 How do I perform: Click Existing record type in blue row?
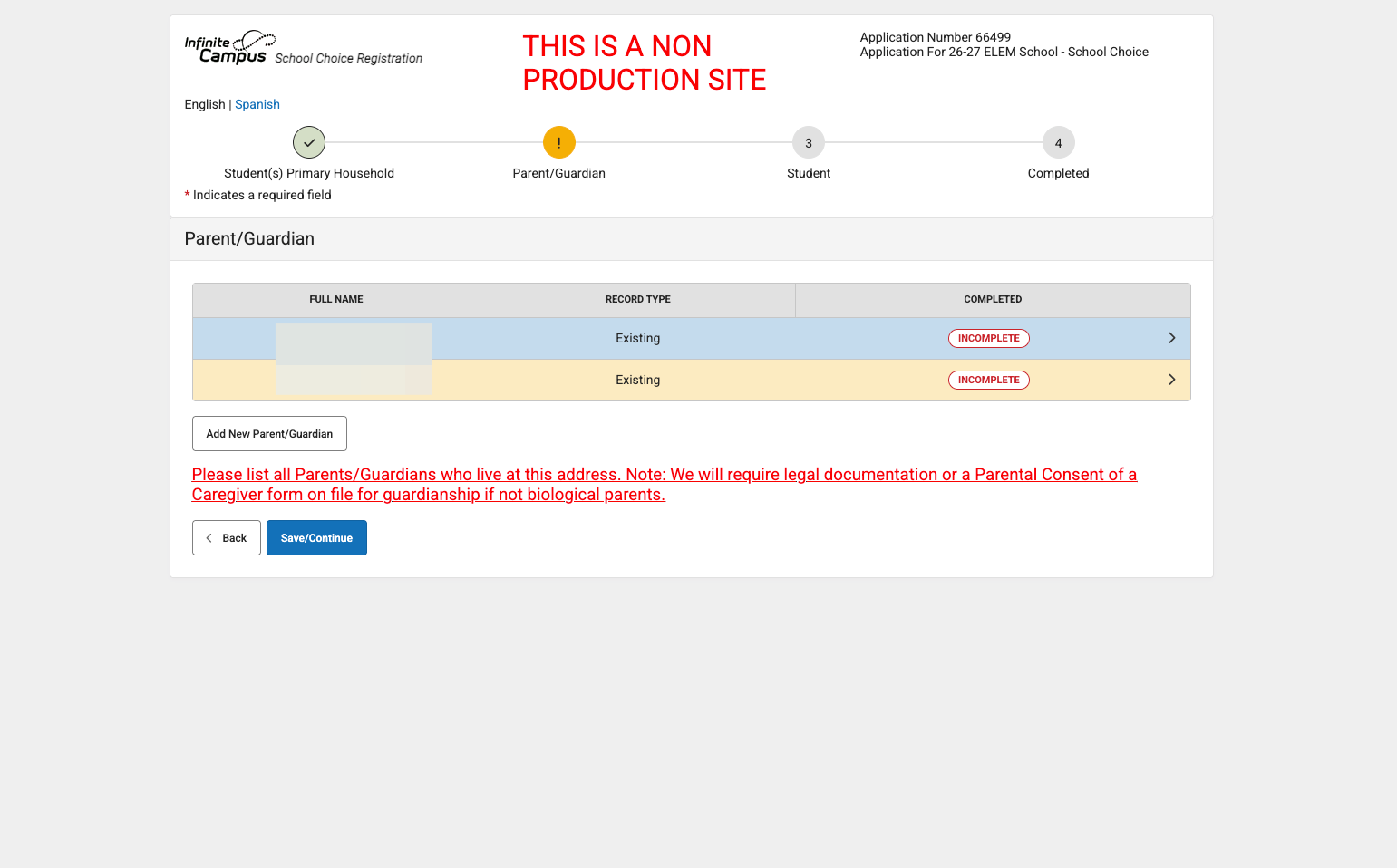pyautogui.click(x=638, y=338)
